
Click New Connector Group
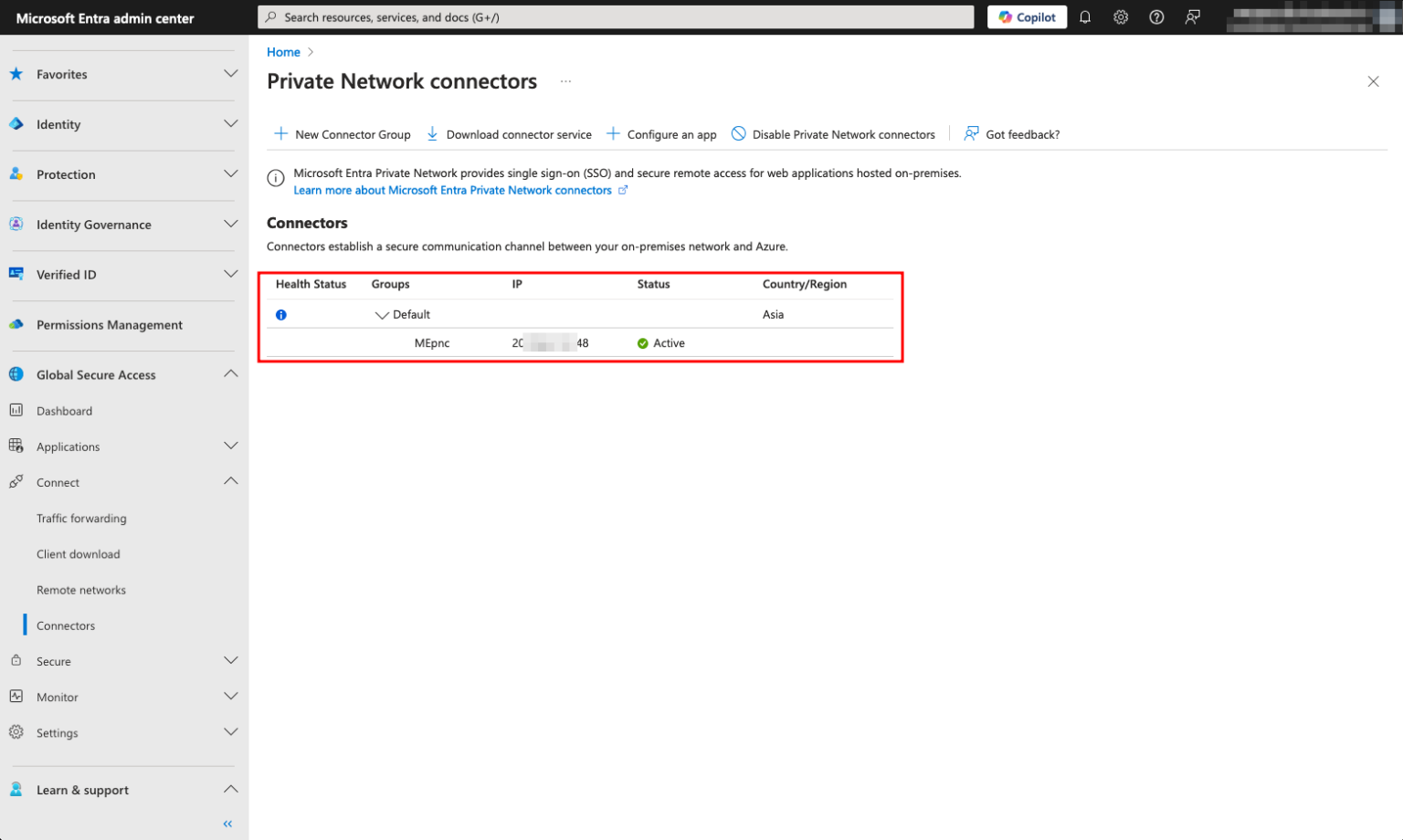(343, 133)
